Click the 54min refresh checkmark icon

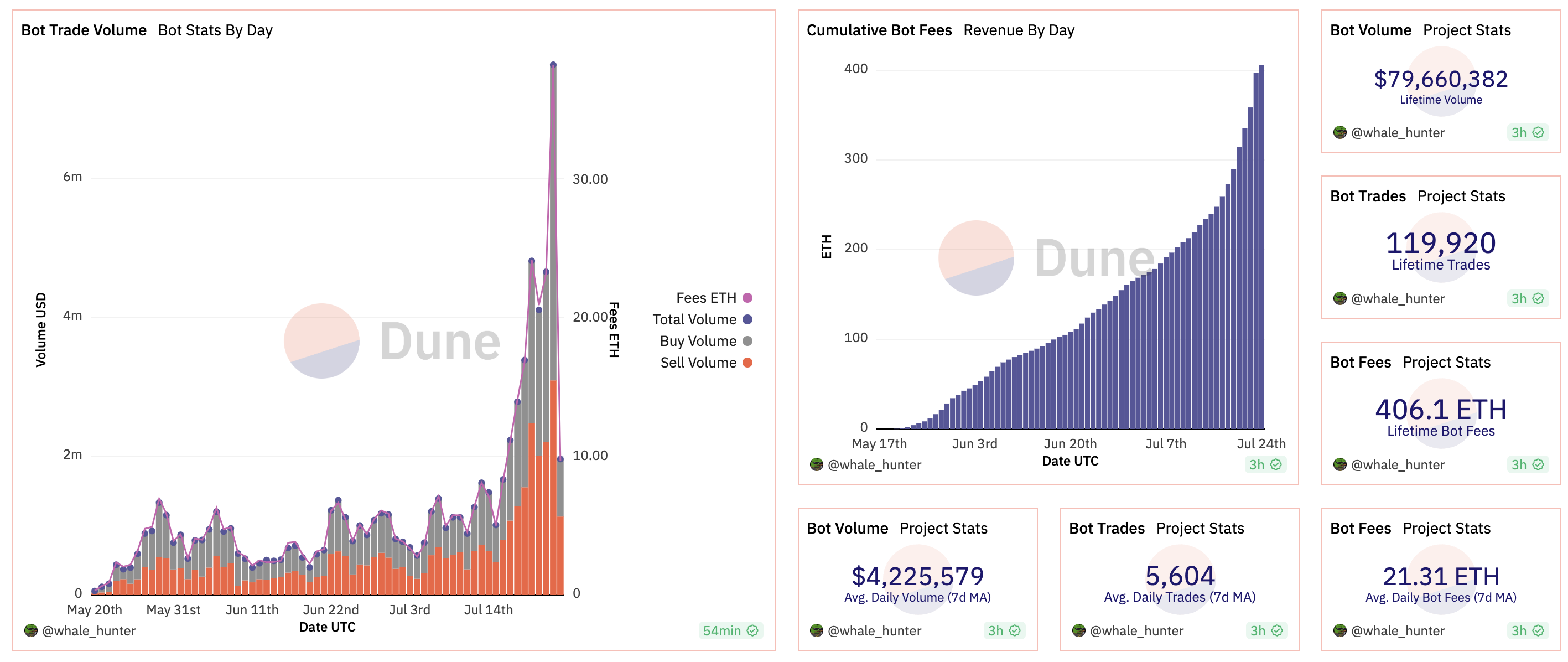coord(752,630)
